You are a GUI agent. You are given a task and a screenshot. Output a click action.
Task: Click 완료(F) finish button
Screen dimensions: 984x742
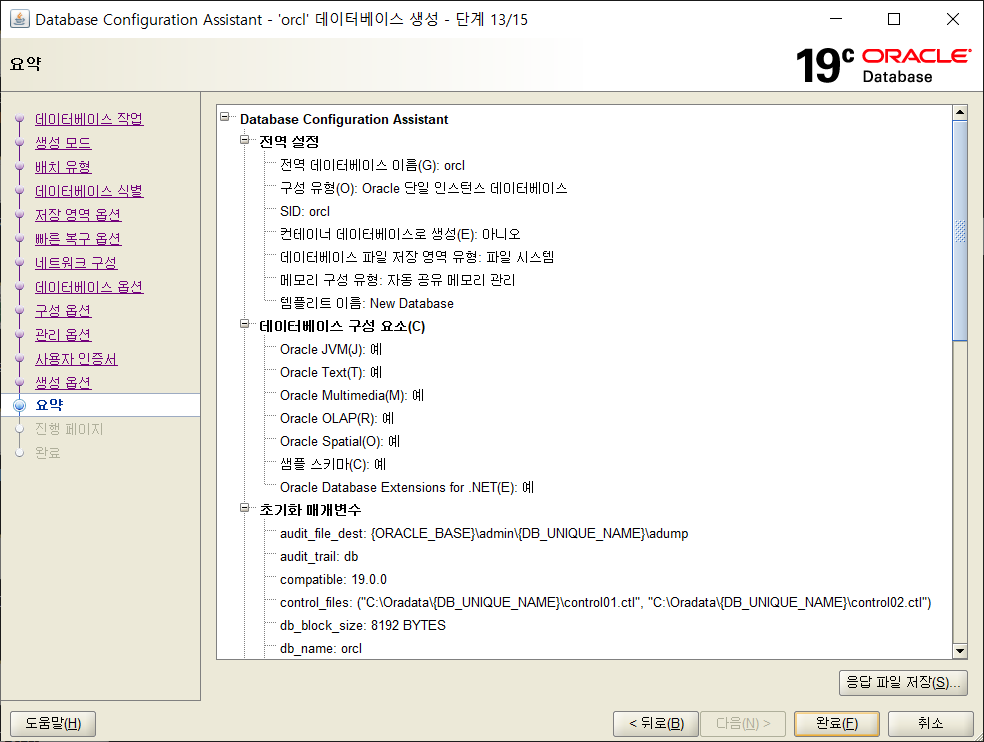click(x=837, y=724)
